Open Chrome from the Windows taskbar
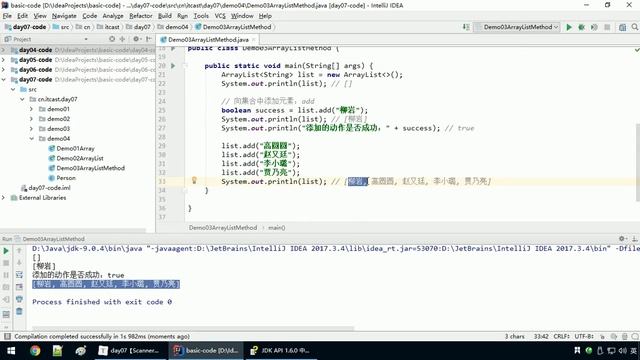640x360 pixels. pyautogui.click(x=35, y=351)
